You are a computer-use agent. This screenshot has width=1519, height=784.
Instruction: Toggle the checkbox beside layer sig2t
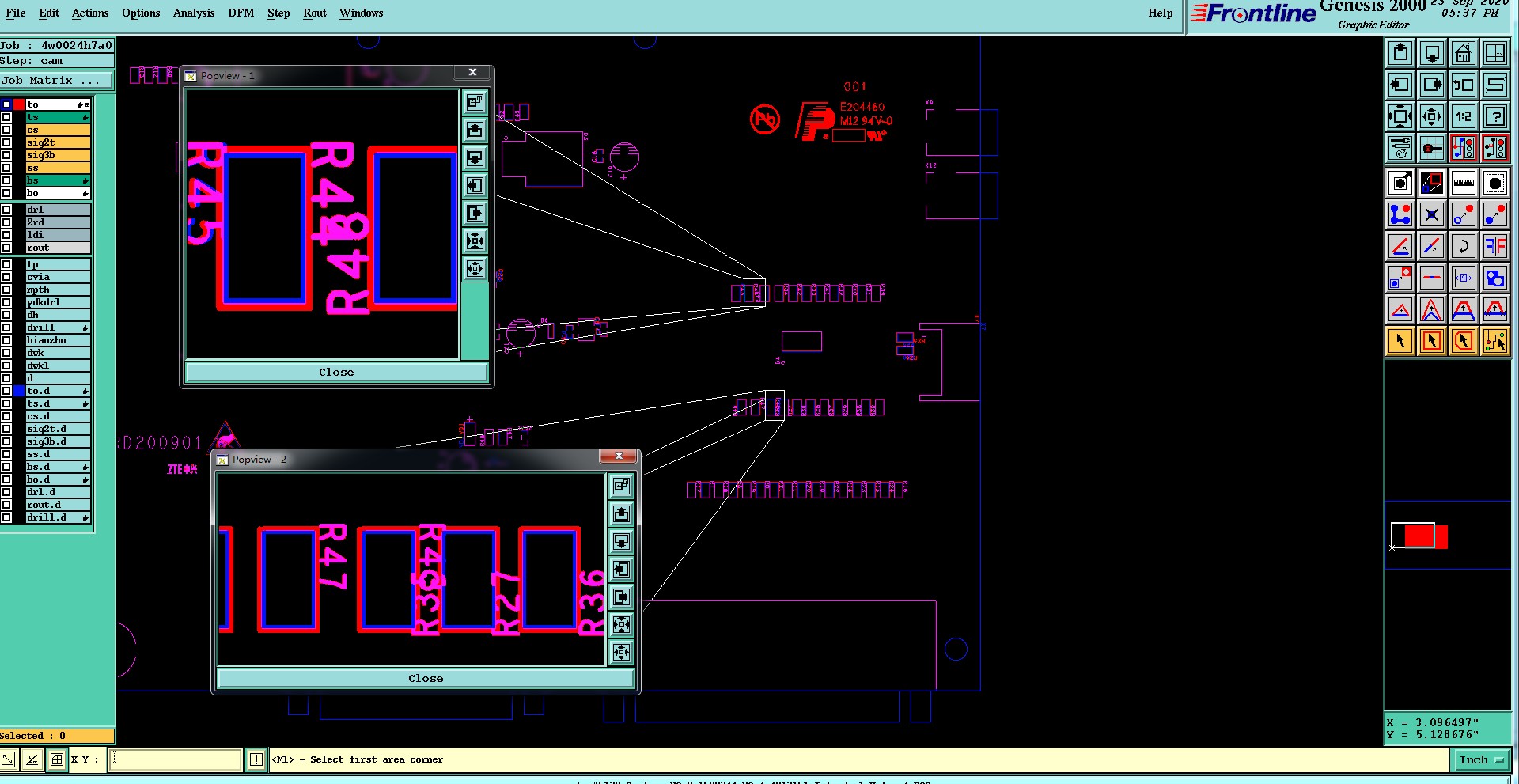(6, 142)
